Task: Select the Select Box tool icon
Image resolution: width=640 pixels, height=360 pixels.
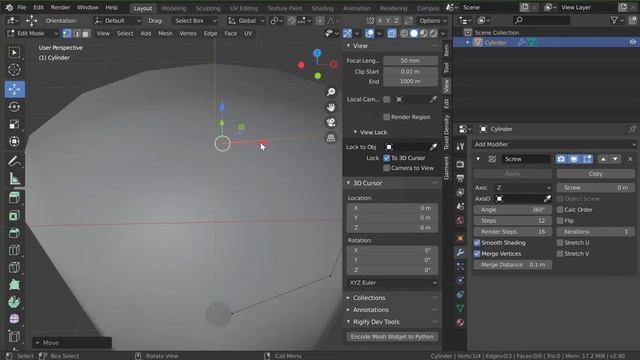Action: pos(14,53)
